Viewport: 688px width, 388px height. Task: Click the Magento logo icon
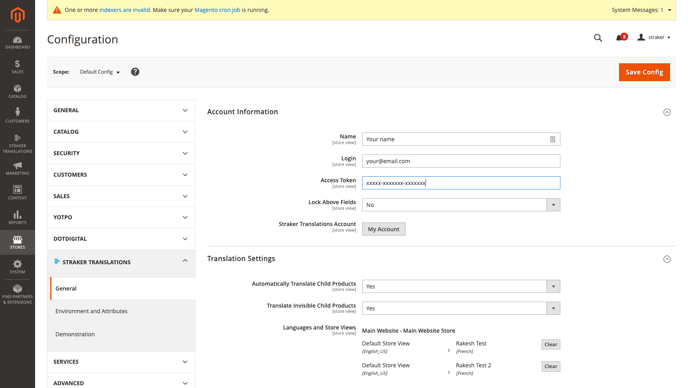click(x=17, y=15)
